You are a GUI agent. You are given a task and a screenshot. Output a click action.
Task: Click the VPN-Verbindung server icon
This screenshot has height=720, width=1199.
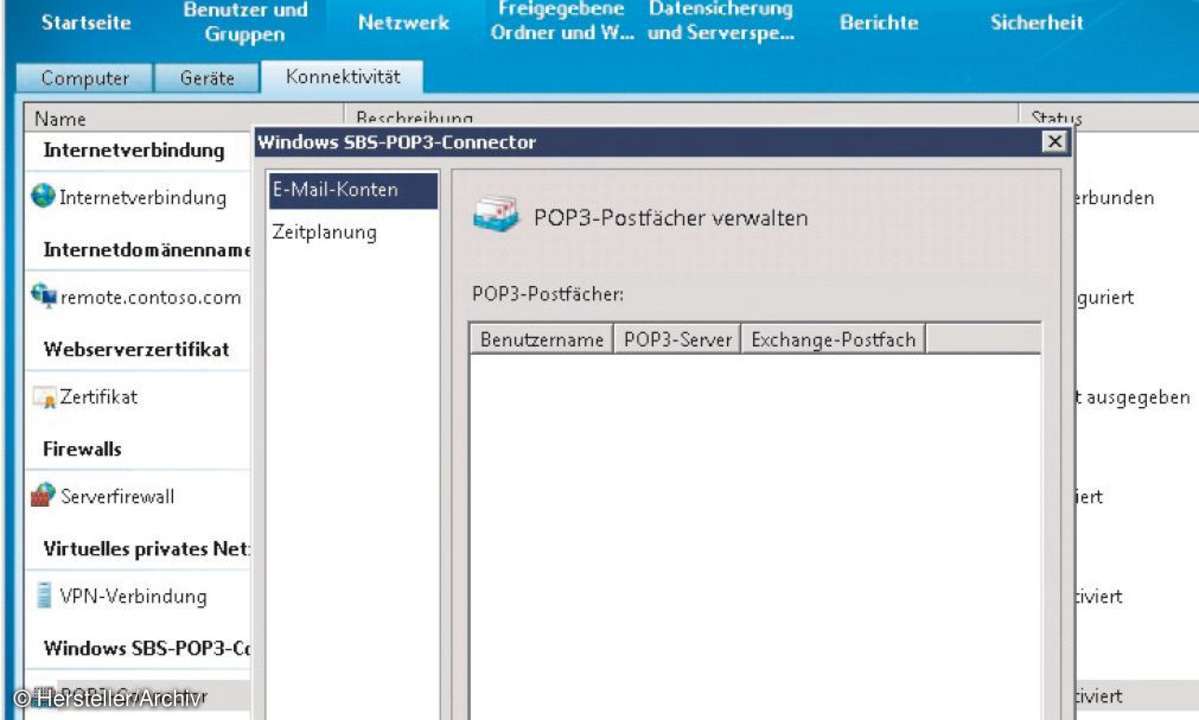tap(44, 595)
